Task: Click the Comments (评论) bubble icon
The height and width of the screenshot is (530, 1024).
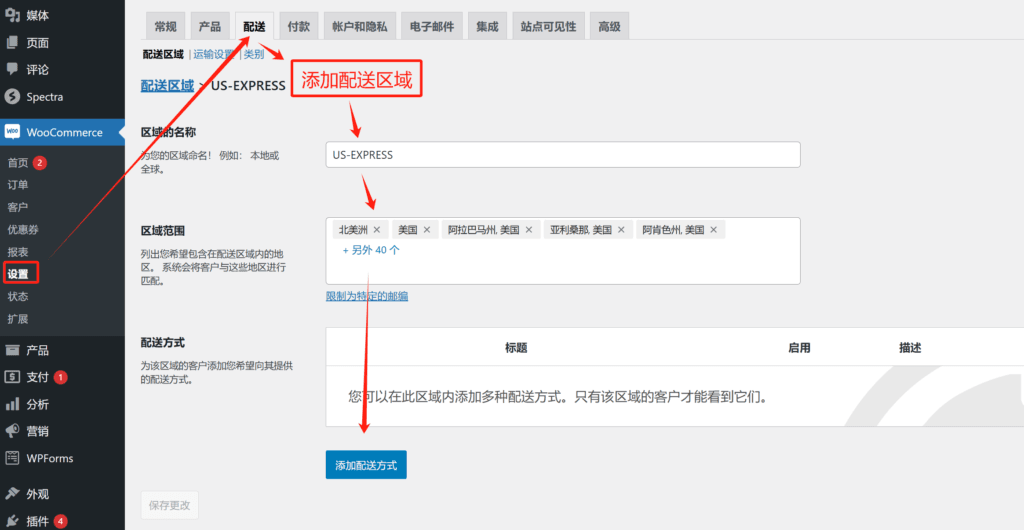Action: pyautogui.click(x=12, y=69)
